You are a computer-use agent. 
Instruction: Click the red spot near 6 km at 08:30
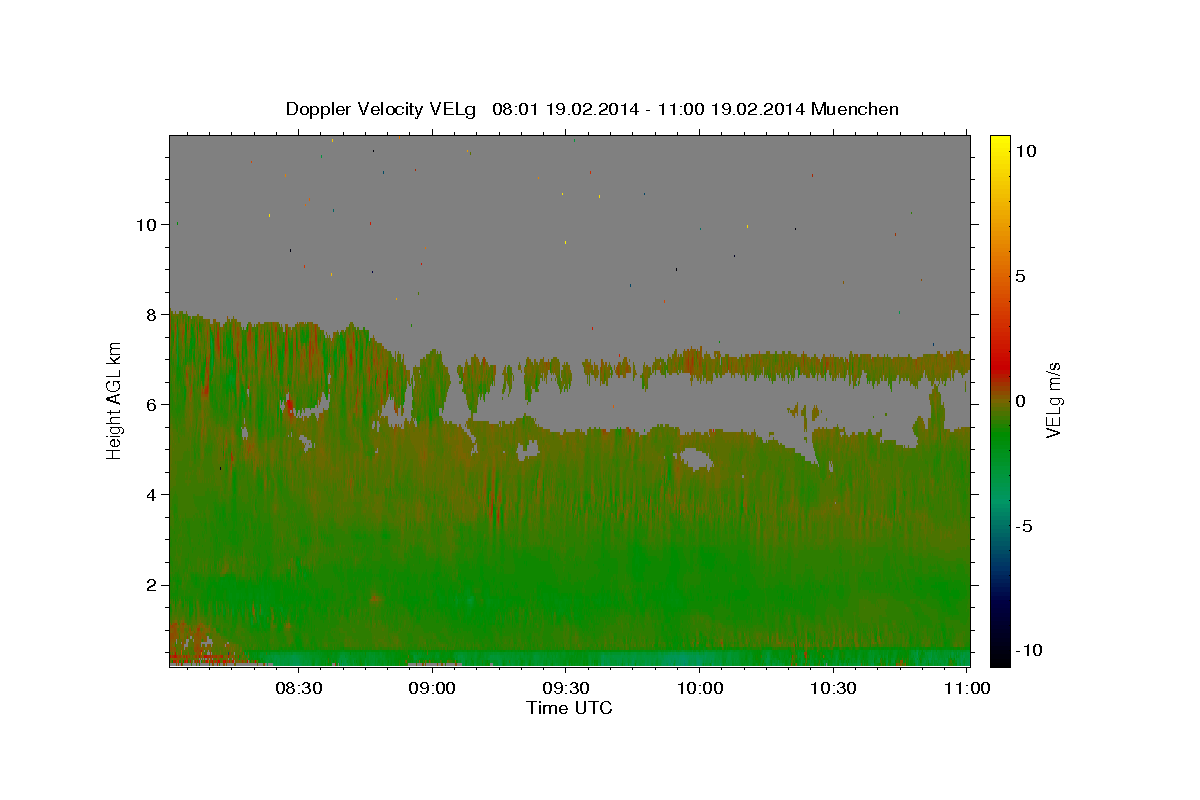(289, 406)
